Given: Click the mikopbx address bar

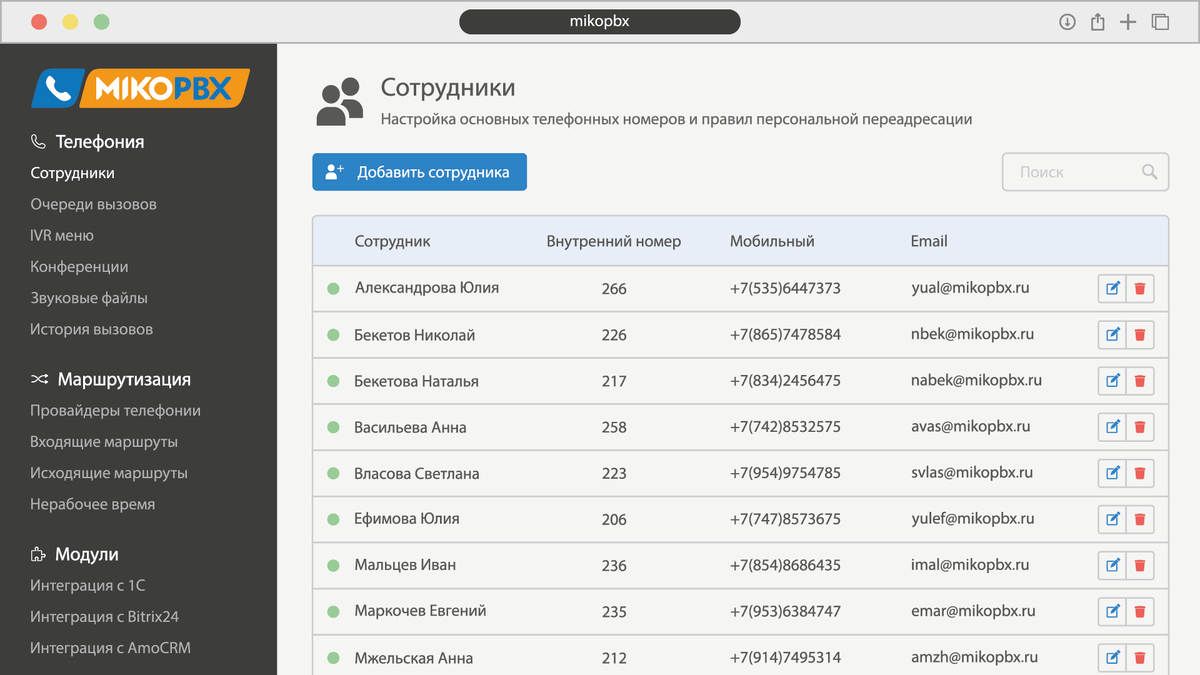Looking at the screenshot, I should (600, 22).
